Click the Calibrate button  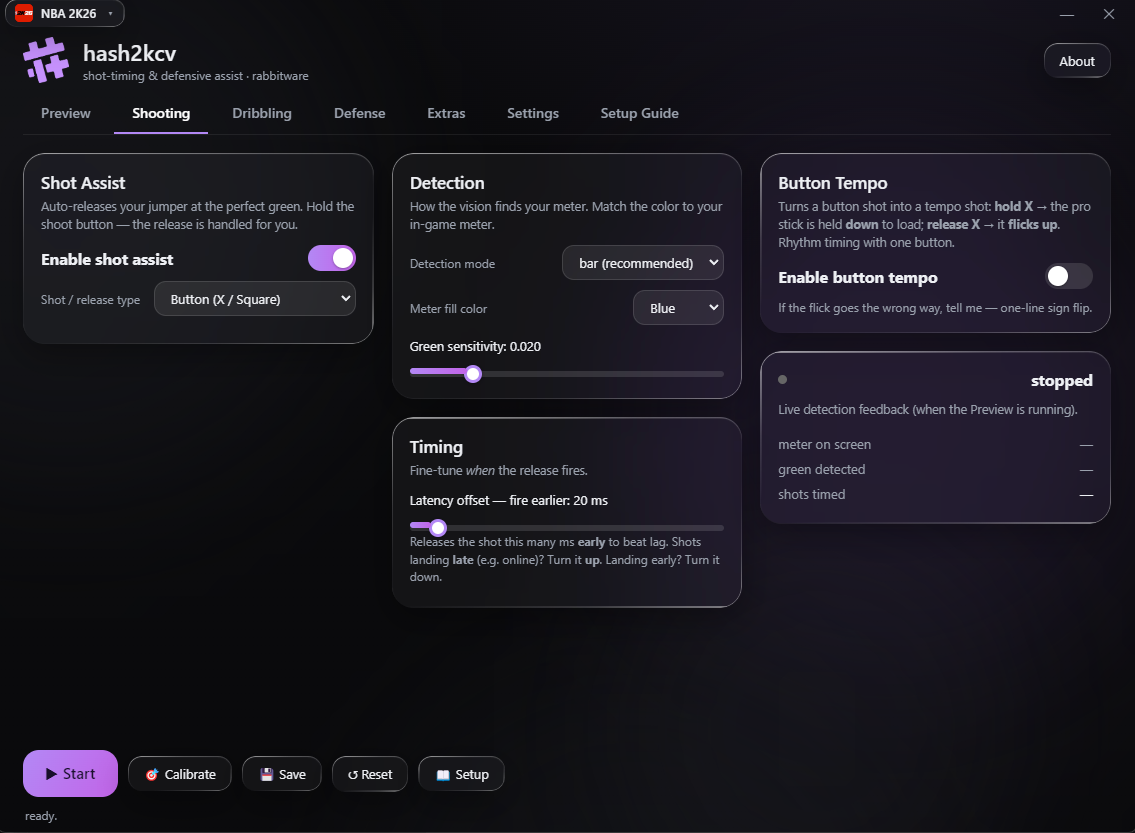[180, 774]
